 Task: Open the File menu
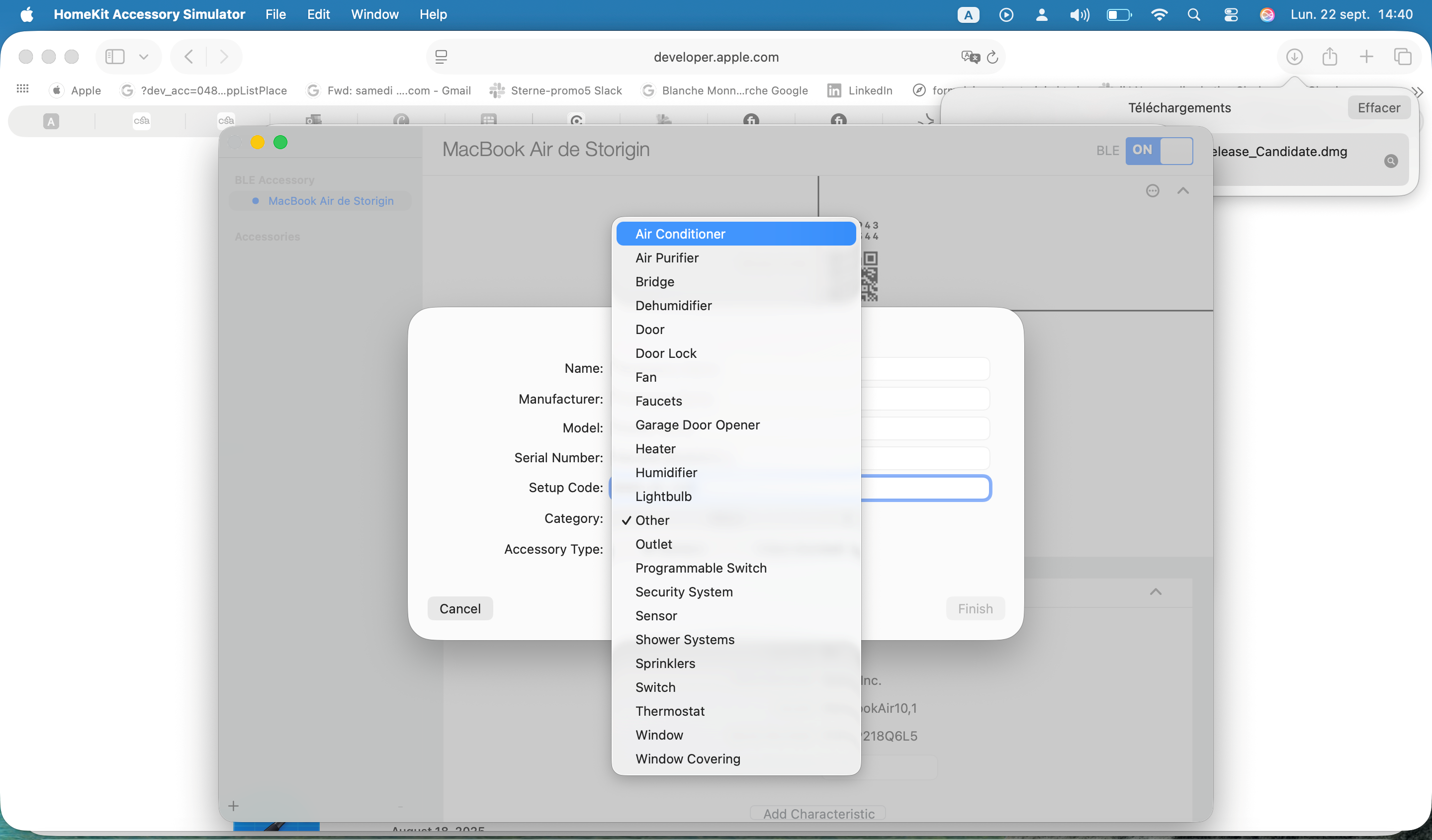275,14
